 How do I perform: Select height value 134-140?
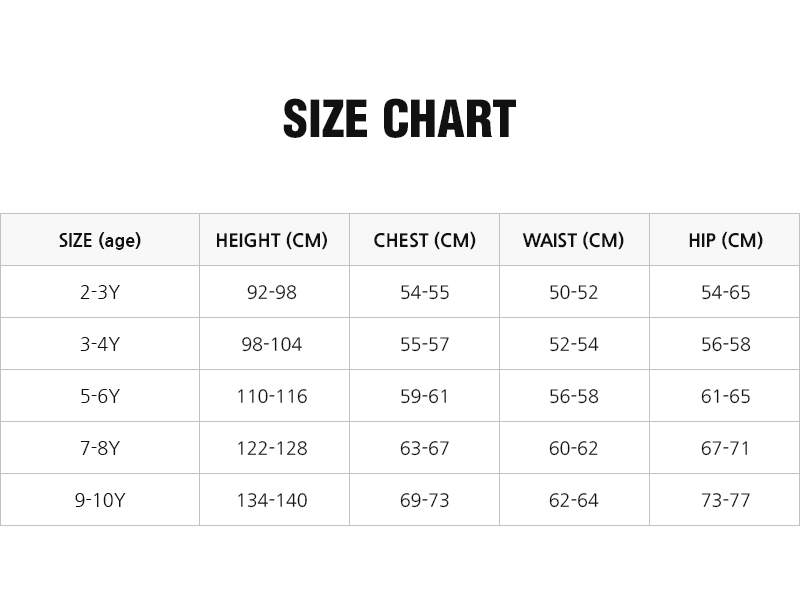coord(272,500)
